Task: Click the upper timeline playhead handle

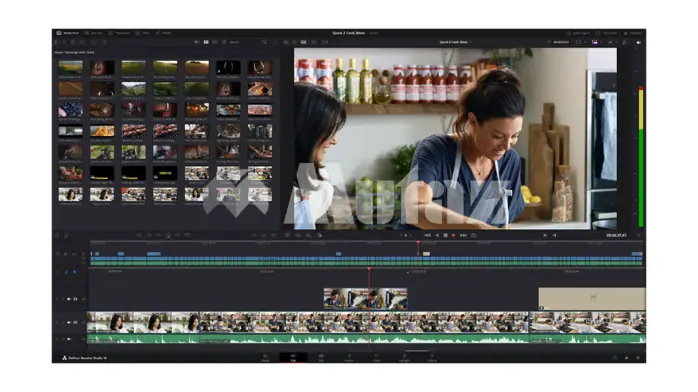Action: pyautogui.click(x=418, y=242)
